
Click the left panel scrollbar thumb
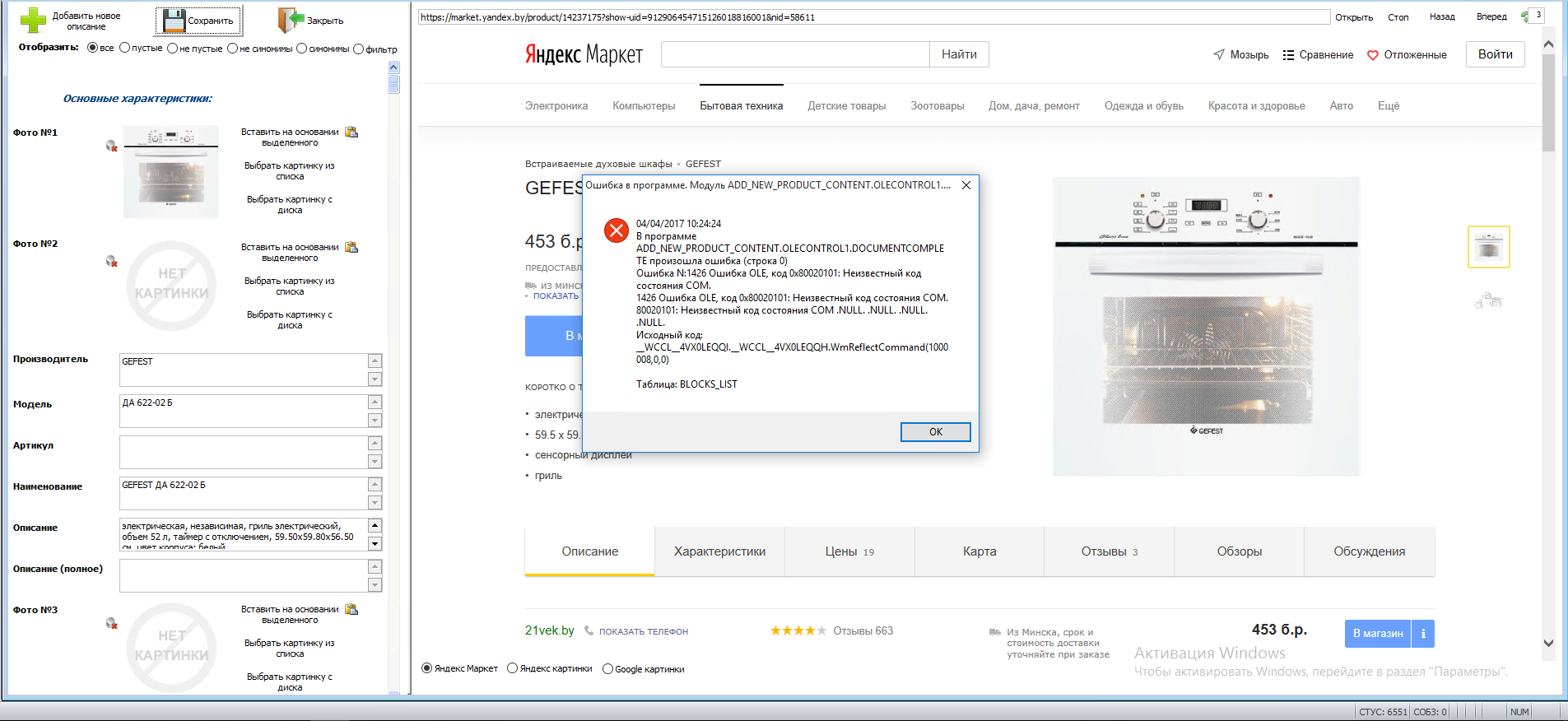(x=393, y=84)
